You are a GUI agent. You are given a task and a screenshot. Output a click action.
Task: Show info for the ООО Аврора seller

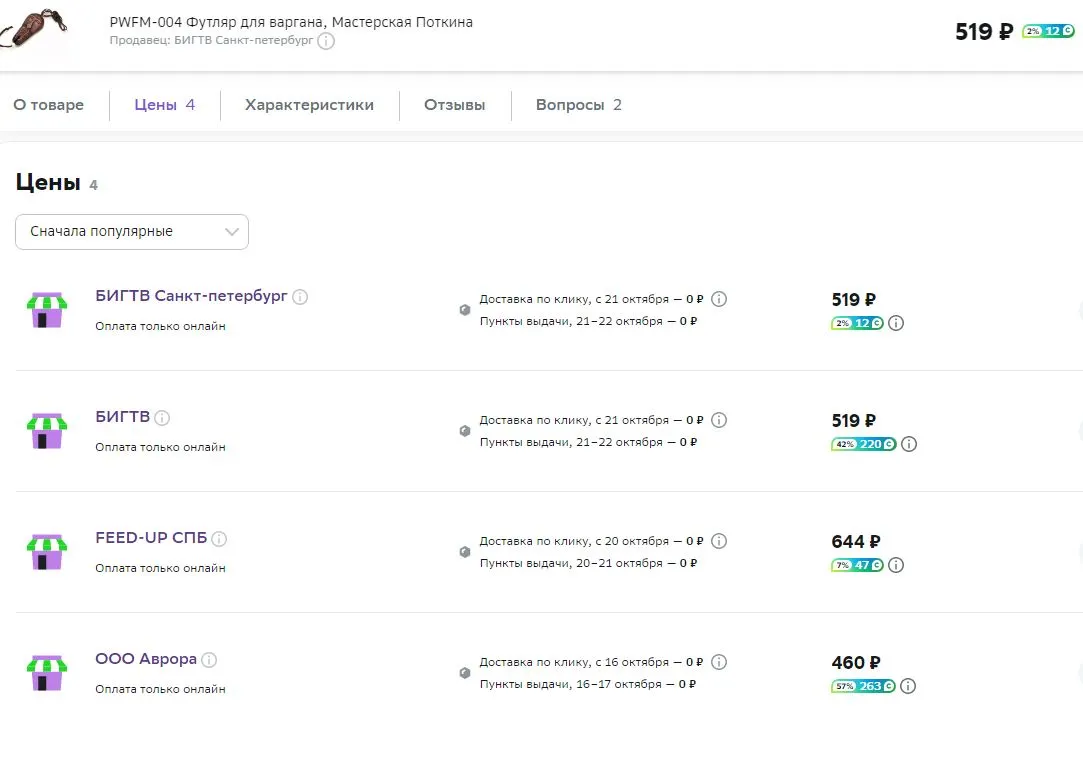[x=209, y=660]
